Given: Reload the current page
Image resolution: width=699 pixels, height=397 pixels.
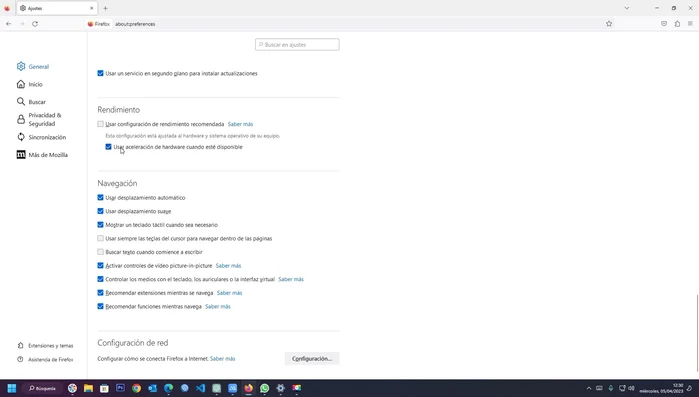Looking at the screenshot, I should tap(35, 24).
